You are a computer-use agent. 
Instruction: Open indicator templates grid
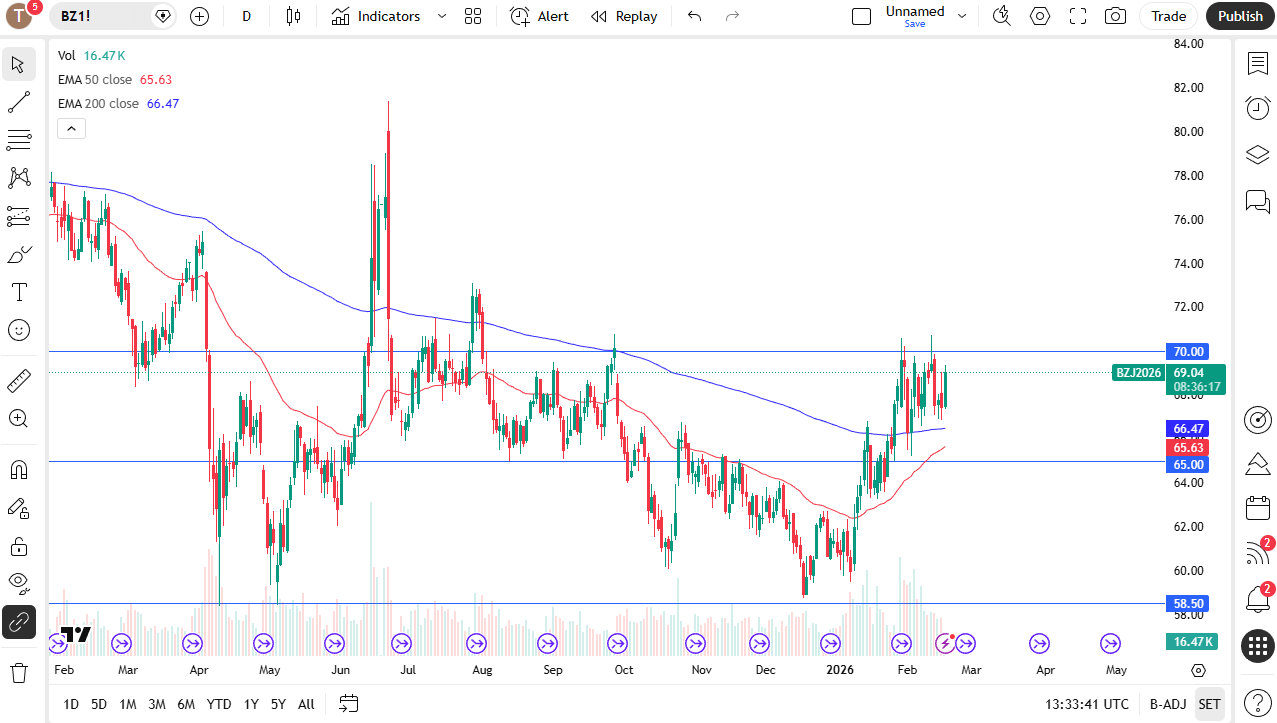click(473, 16)
